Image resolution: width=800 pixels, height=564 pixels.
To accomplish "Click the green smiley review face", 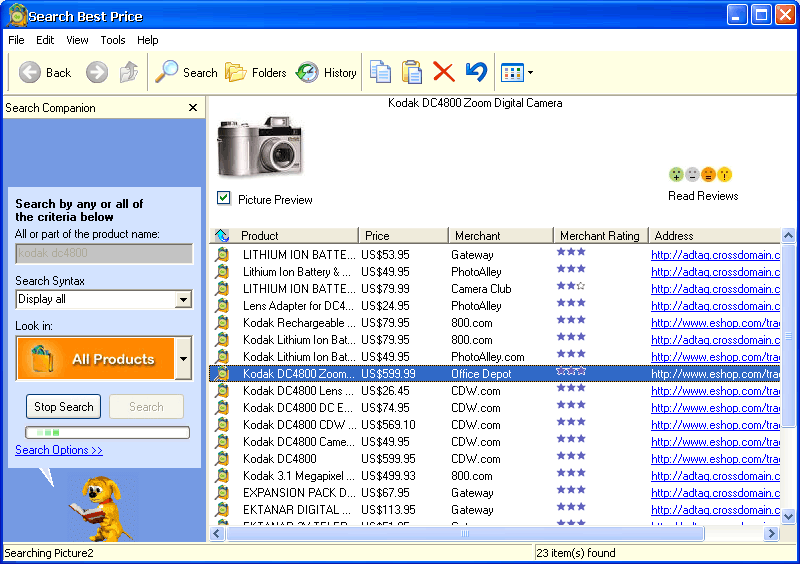I will point(676,175).
